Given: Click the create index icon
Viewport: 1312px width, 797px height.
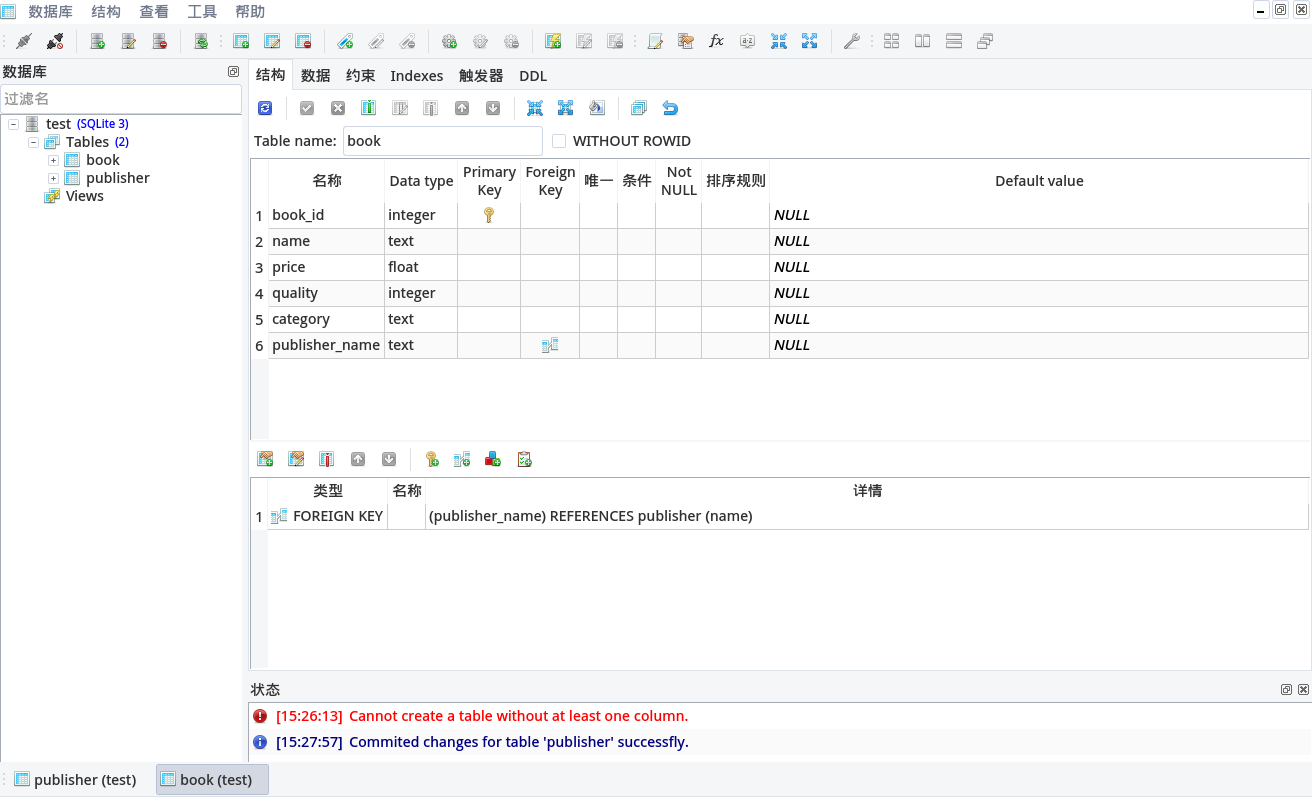Looking at the screenshot, I should [x=344, y=41].
